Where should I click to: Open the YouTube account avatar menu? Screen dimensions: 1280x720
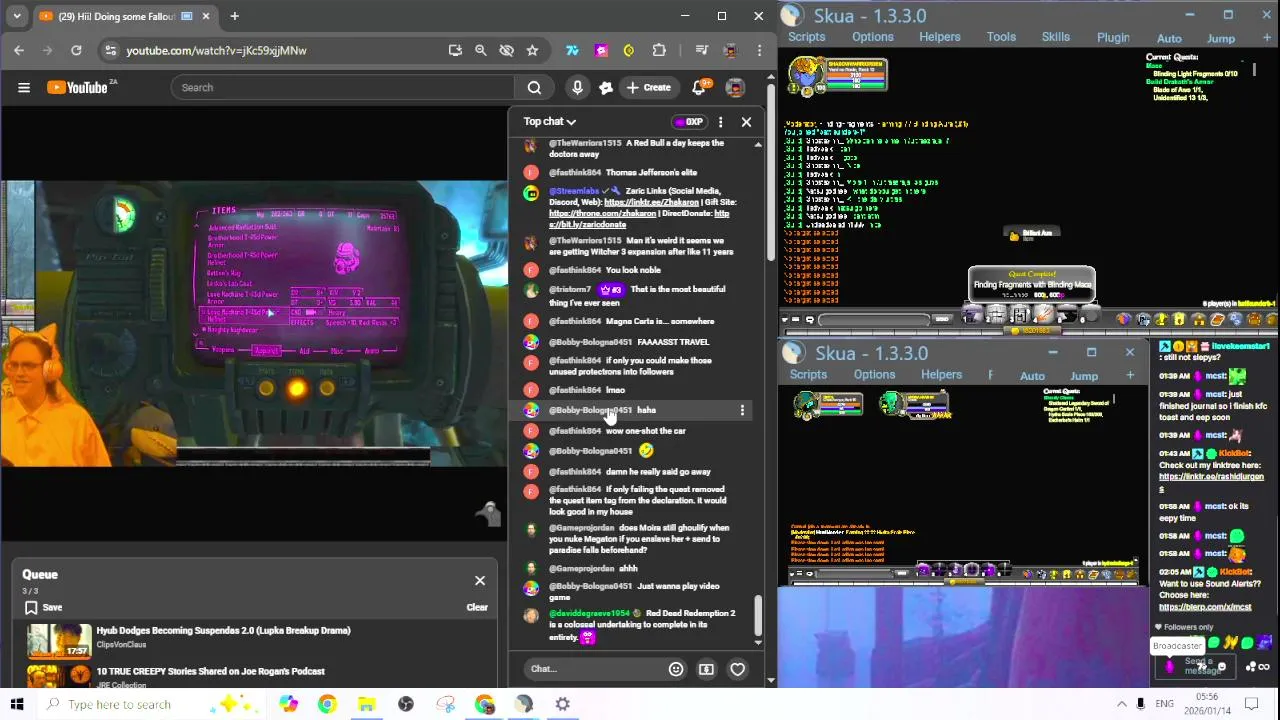tap(735, 88)
